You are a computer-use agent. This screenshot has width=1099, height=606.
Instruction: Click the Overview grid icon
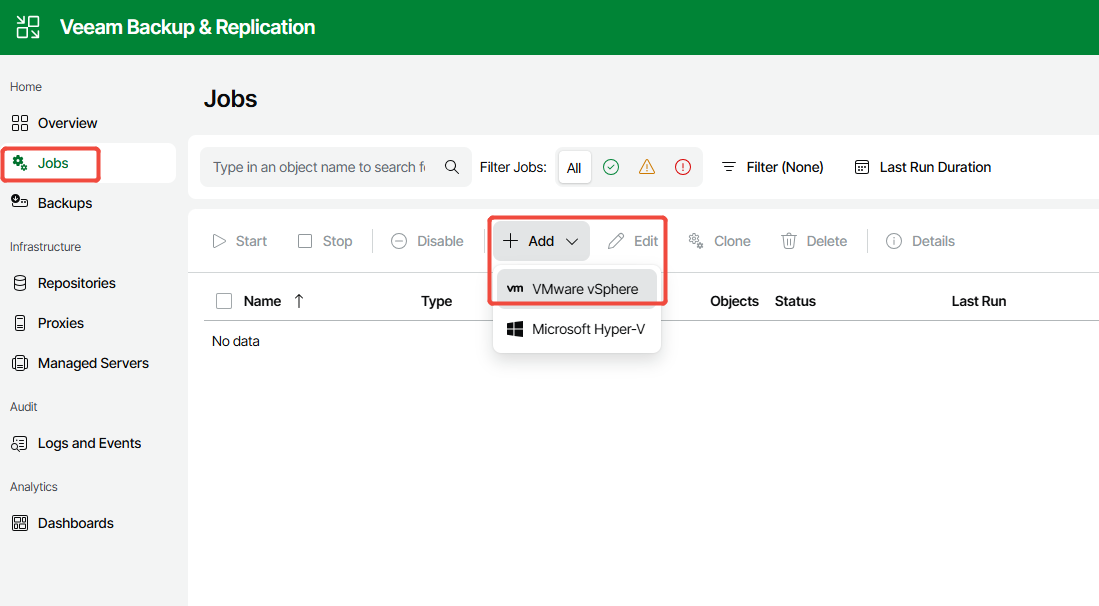[x=20, y=123]
